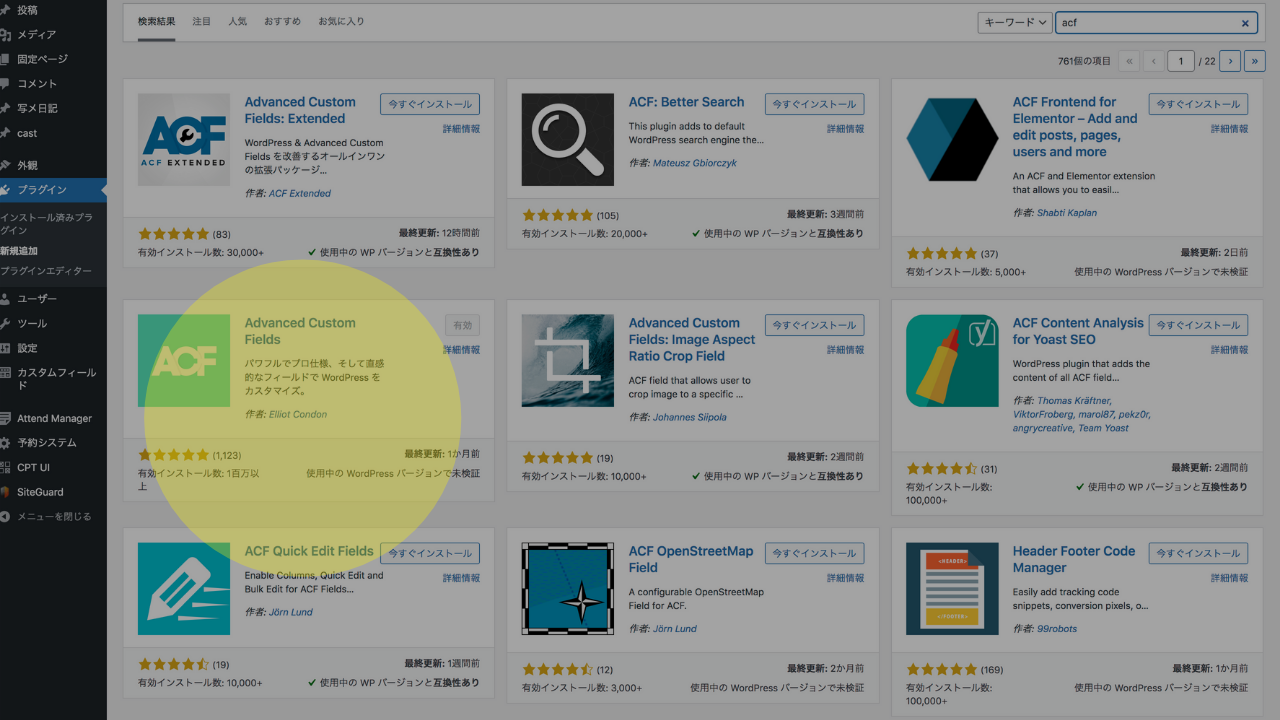Image resolution: width=1280 pixels, height=720 pixels.
Task: Click the ACF OpenStreetMap Field compass logo
Action: coord(568,589)
